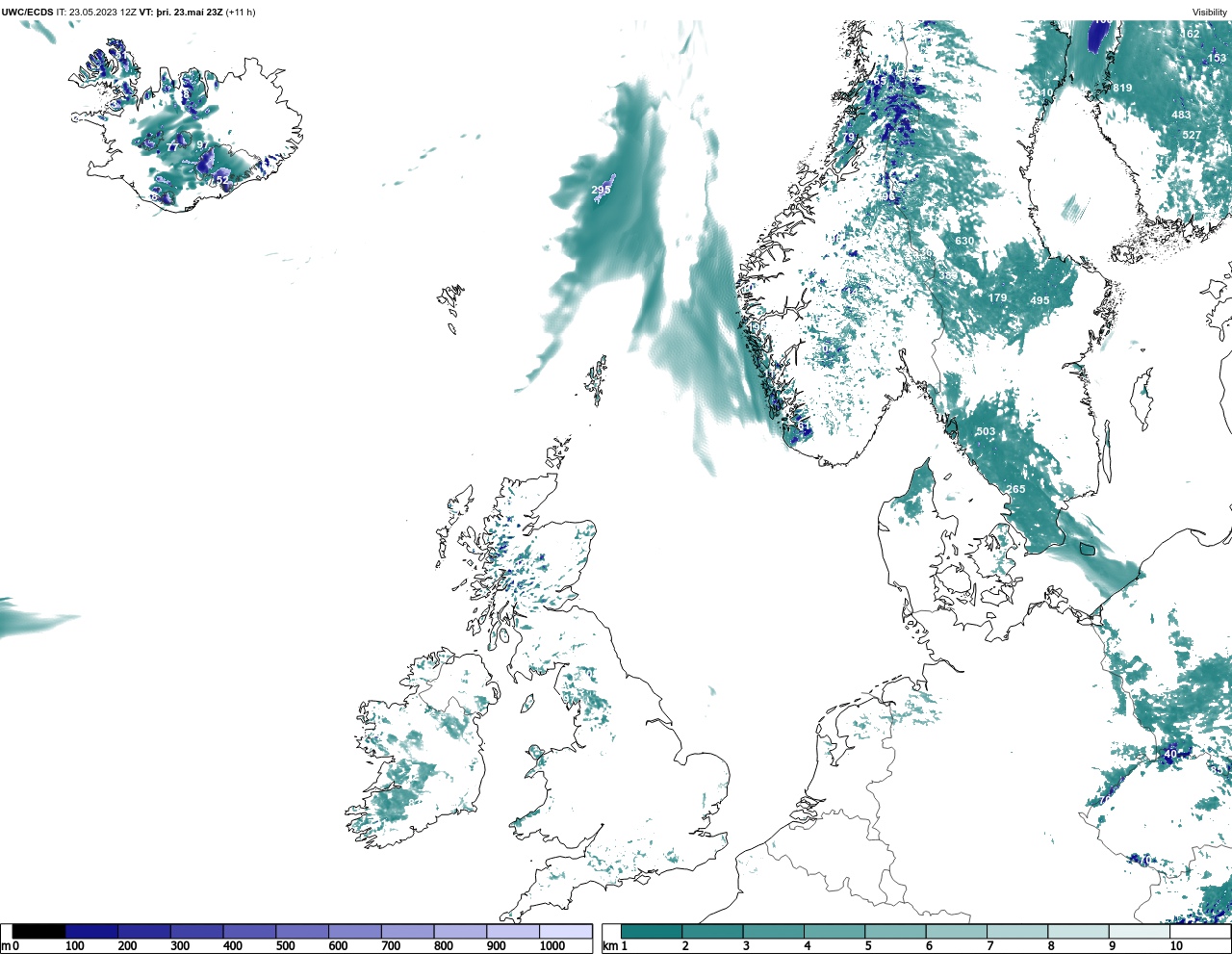Click the palest 9–10 km legend swatch
The image size is (1232, 954).
click(1140, 931)
